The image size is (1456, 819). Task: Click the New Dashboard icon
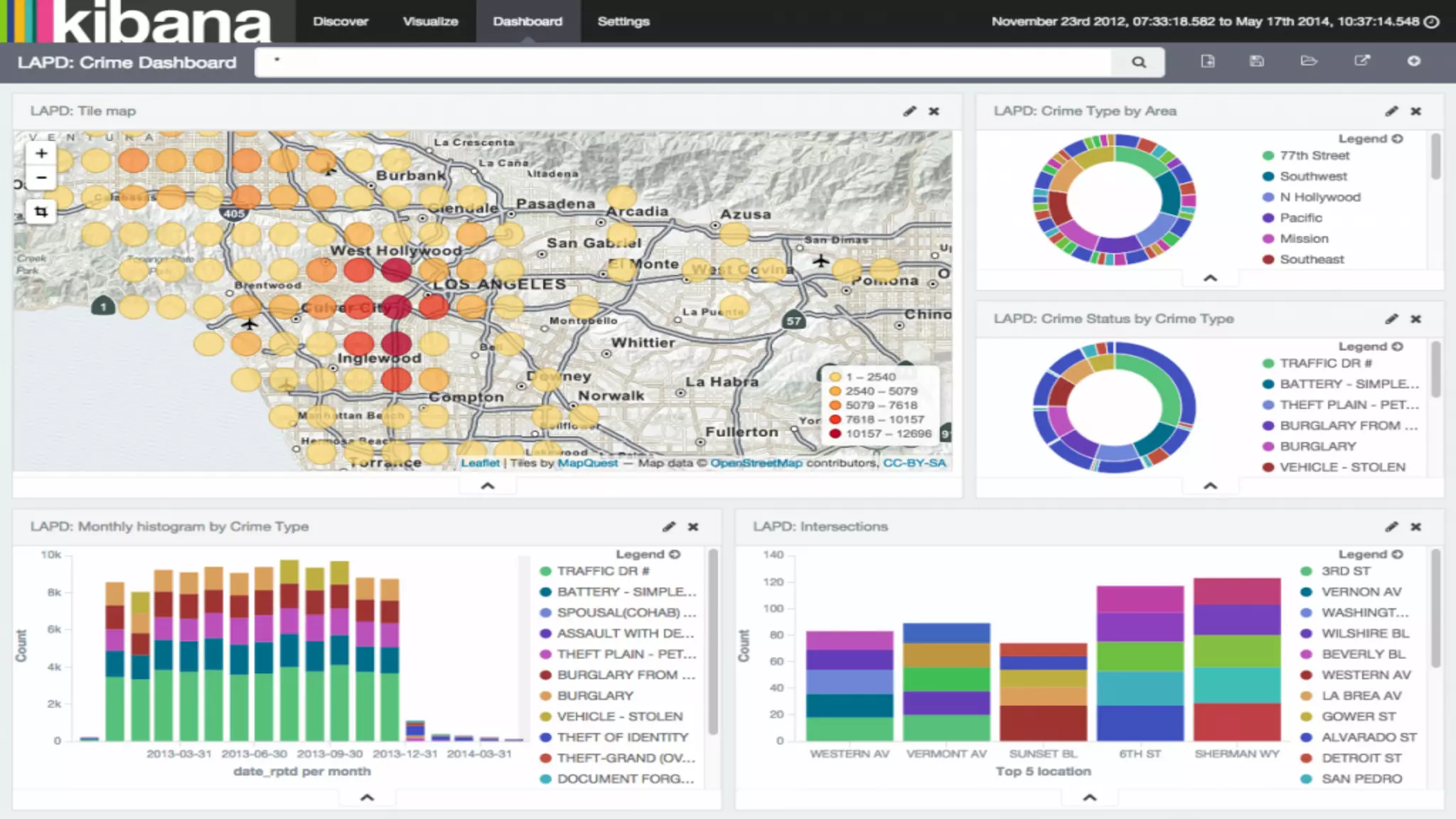pos(1207,61)
